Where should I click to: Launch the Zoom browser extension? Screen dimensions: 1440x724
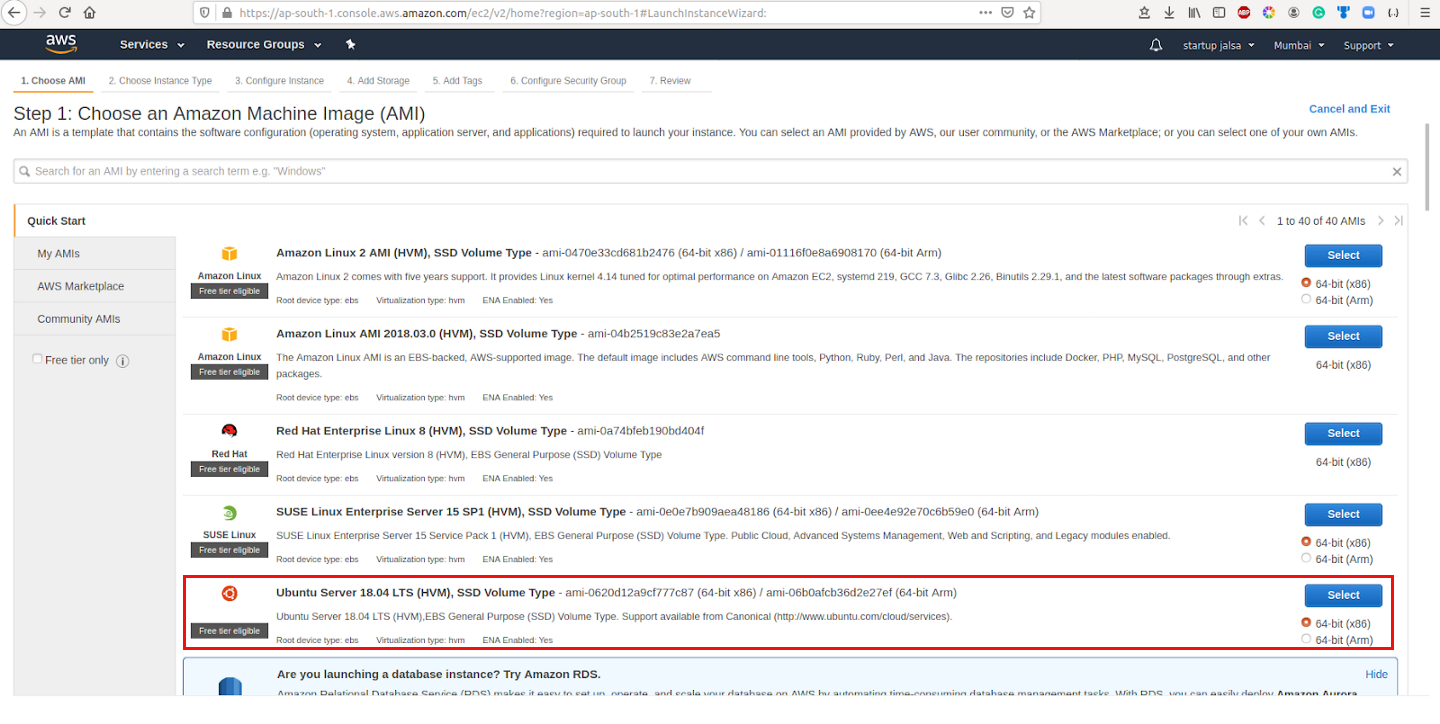(1368, 12)
